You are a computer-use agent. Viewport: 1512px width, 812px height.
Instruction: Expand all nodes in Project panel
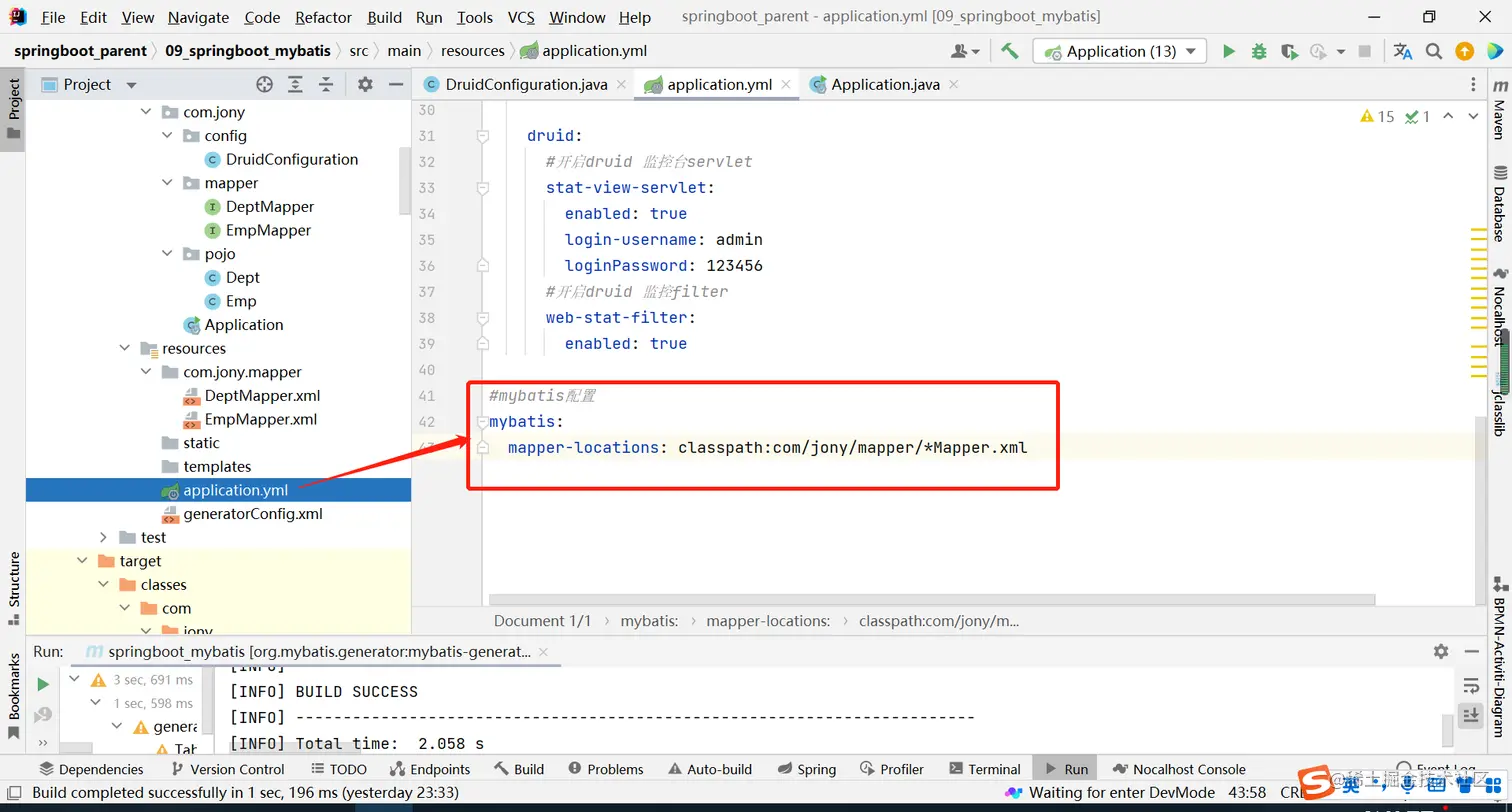pyautogui.click(x=295, y=85)
